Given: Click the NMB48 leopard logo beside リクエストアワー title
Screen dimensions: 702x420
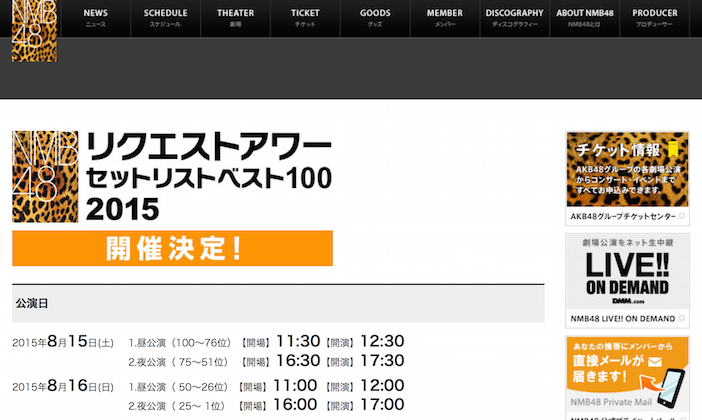Looking at the screenshot, I should [45, 177].
